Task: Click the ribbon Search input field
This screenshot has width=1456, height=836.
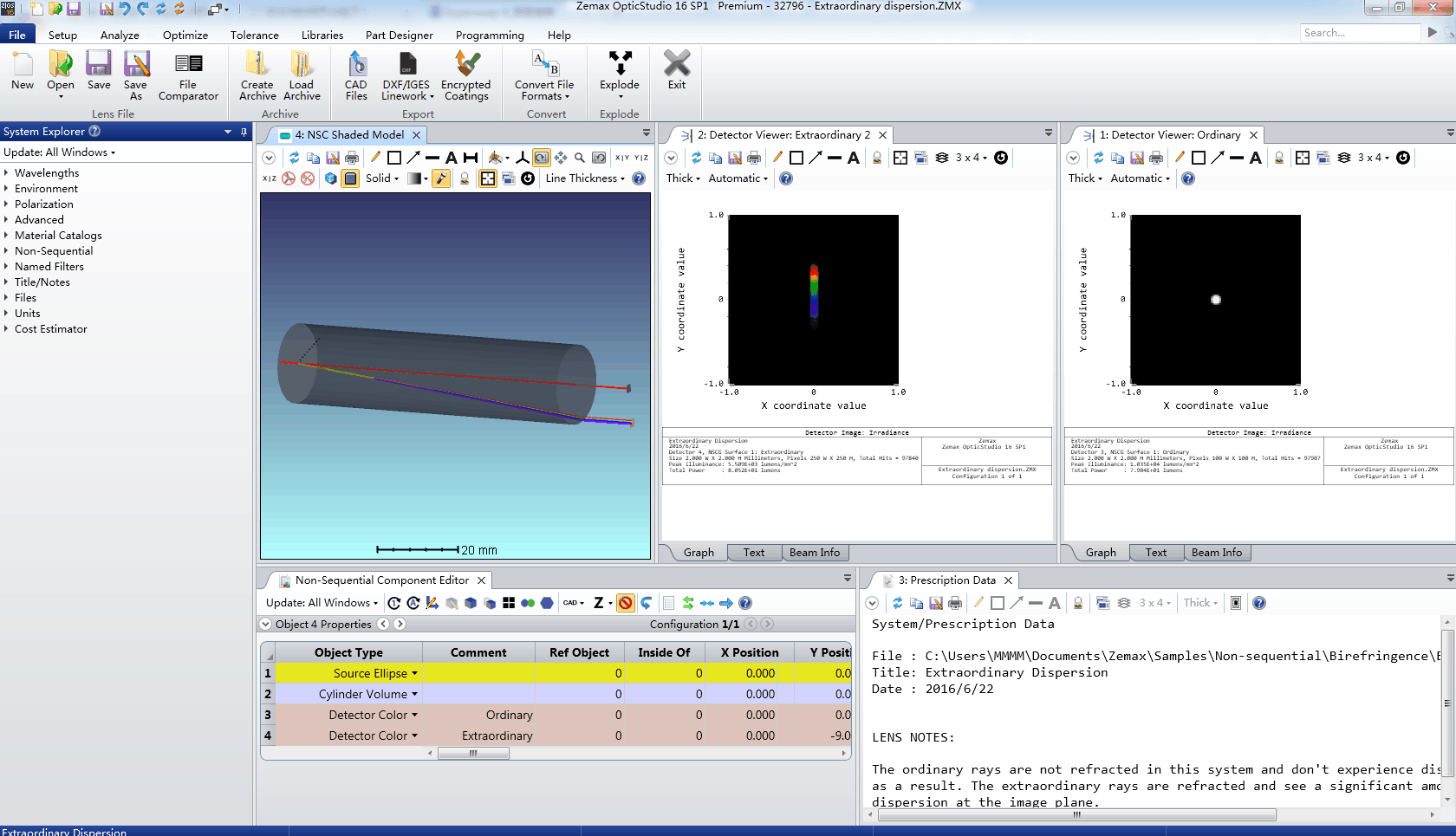Action: point(1361,33)
